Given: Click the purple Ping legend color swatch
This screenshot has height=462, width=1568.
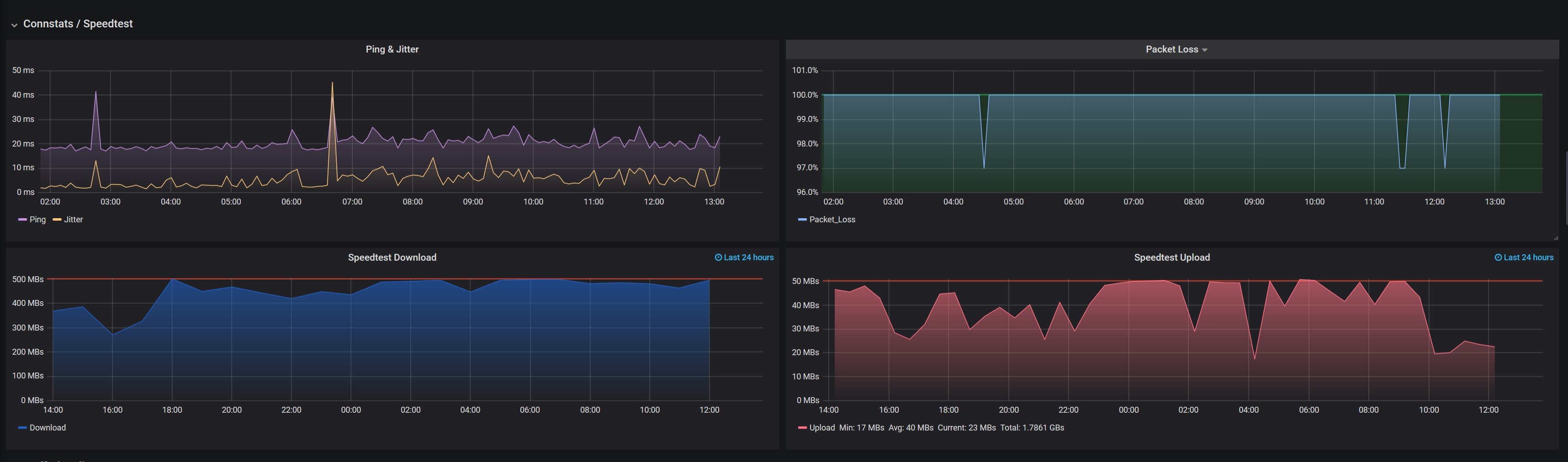Looking at the screenshot, I should coord(22,220).
